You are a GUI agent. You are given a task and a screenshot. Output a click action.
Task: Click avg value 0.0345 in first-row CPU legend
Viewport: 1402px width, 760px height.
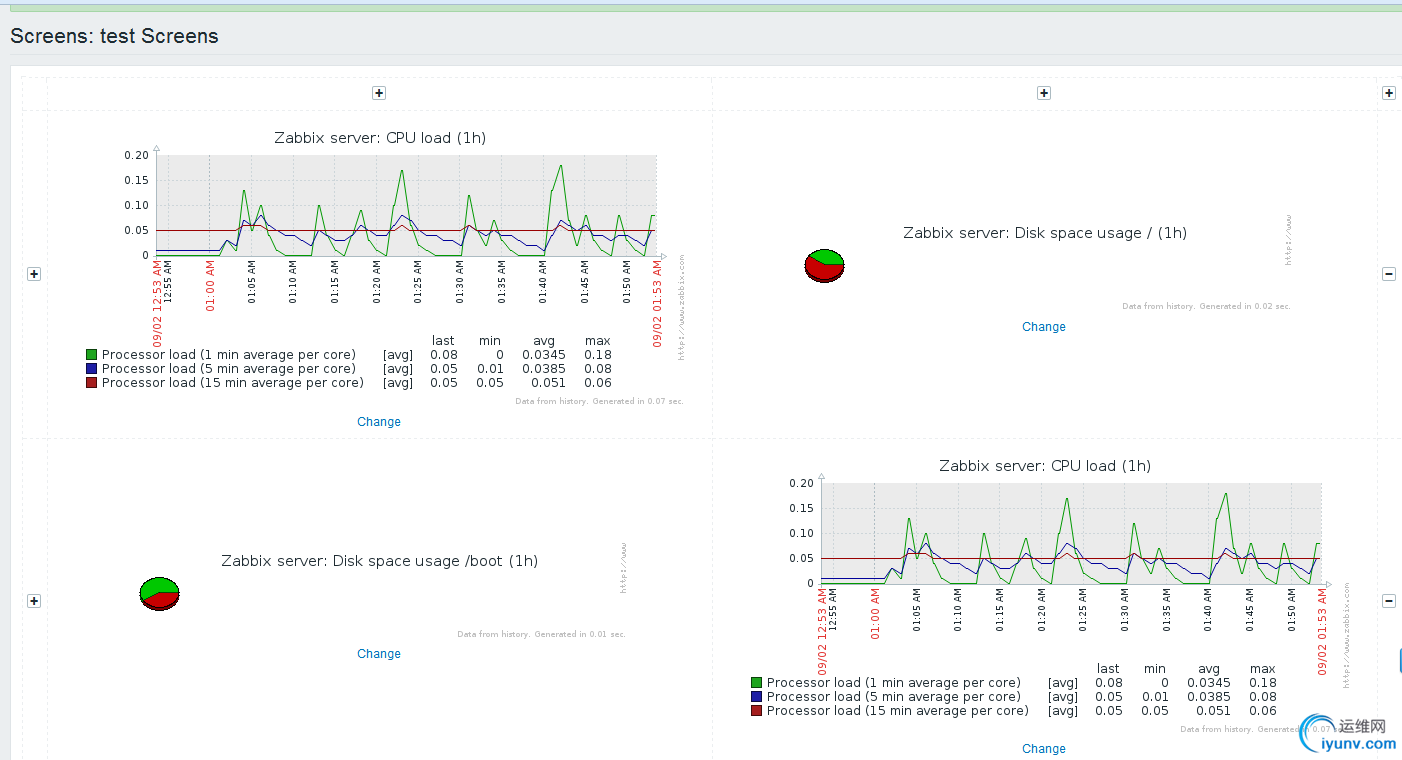coord(544,355)
